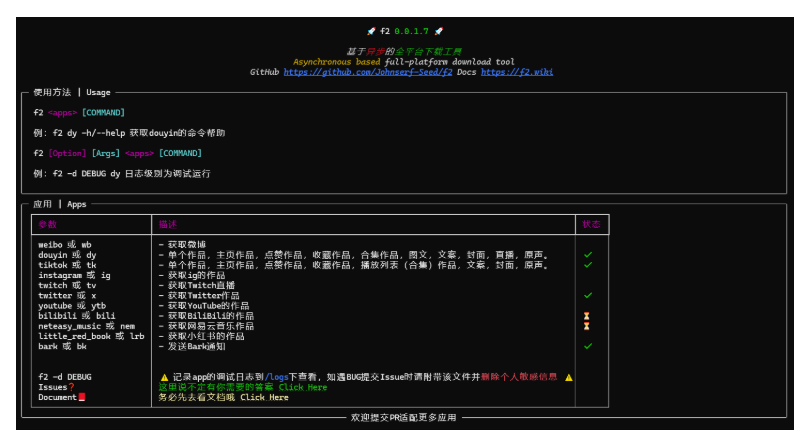The image size is (805, 435).
Task: Click the warning triangle after 删除个人敏感信息
Action: pos(568,377)
